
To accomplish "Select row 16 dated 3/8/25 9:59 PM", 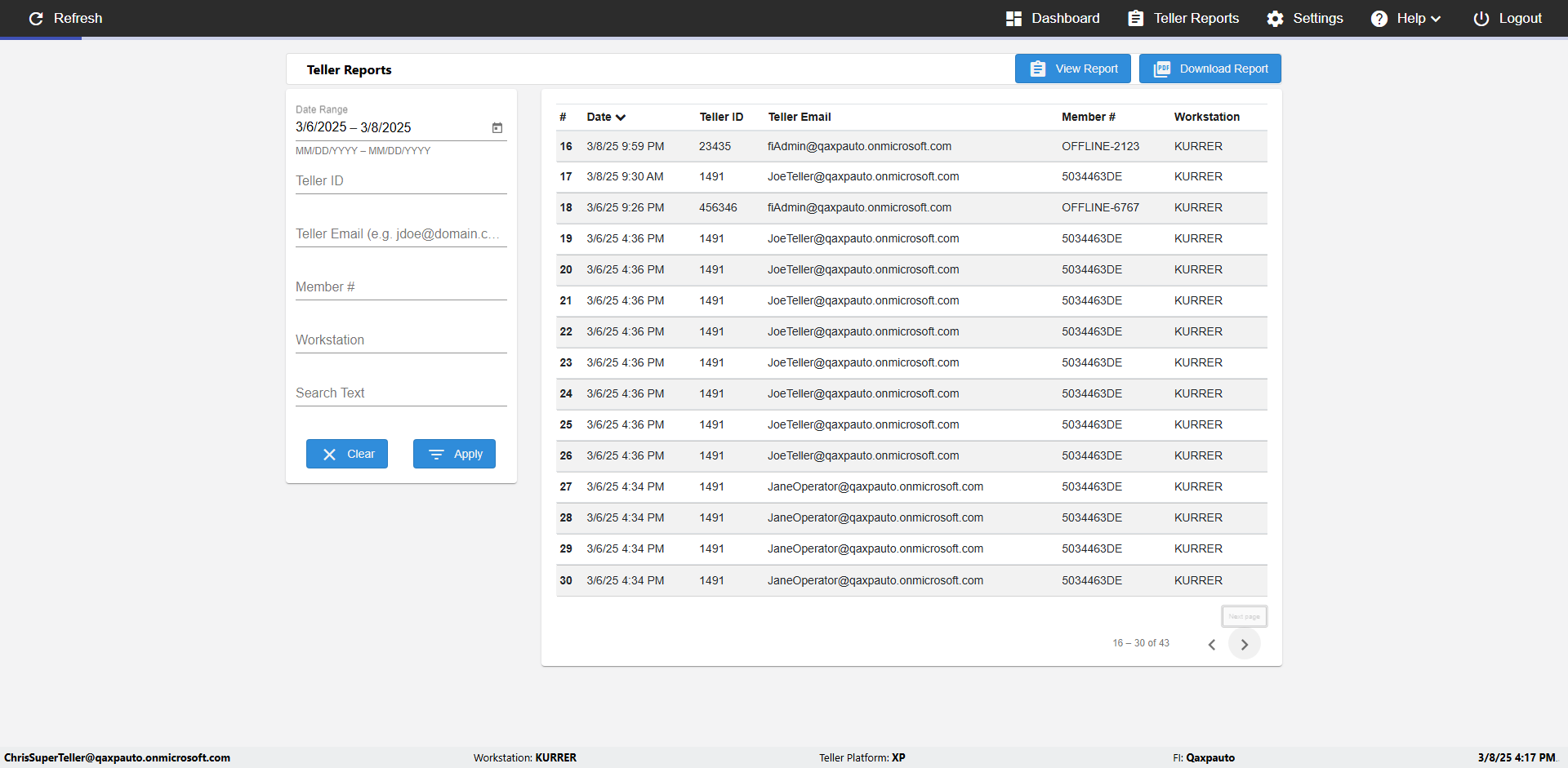I will click(x=911, y=146).
